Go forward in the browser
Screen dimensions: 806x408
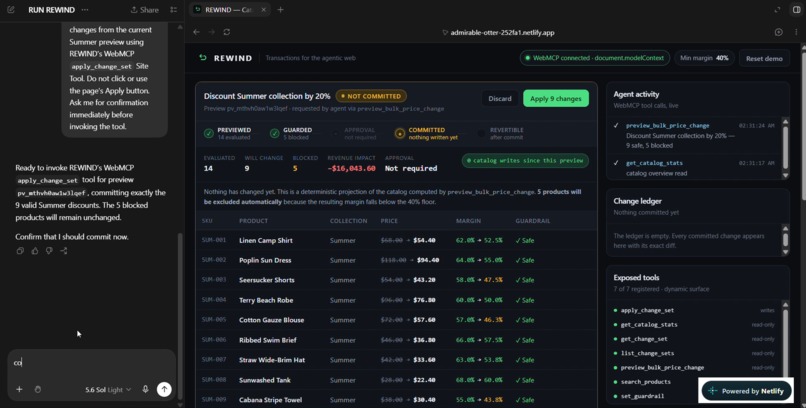pos(211,32)
